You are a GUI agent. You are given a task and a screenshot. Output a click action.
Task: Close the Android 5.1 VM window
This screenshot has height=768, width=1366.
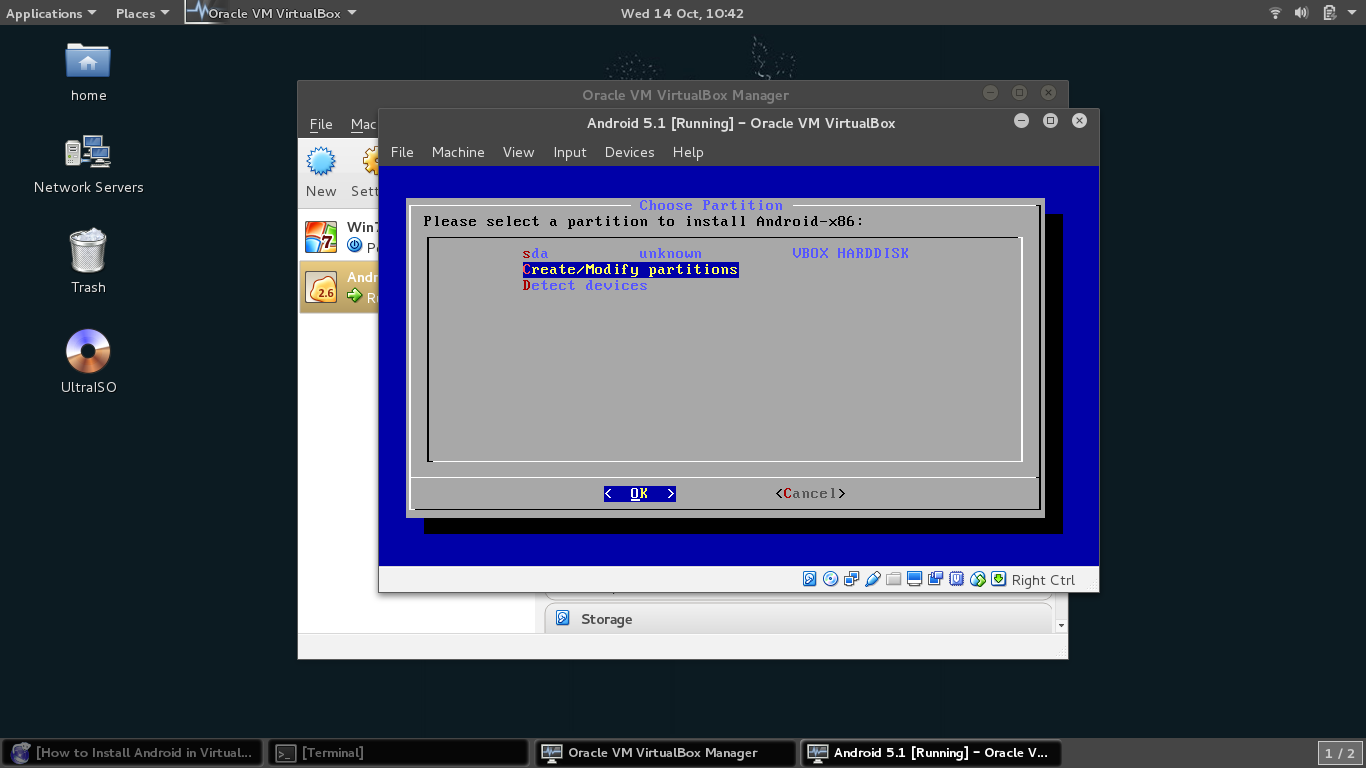click(1079, 120)
